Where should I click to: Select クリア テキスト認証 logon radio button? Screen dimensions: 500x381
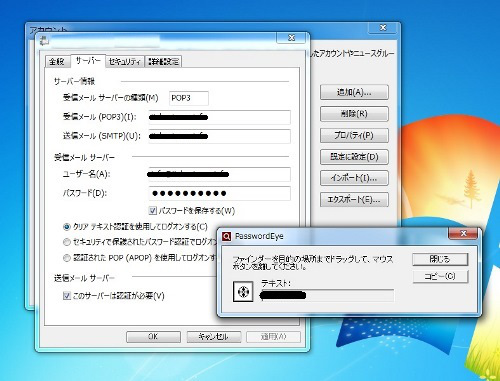tap(67, 227)
